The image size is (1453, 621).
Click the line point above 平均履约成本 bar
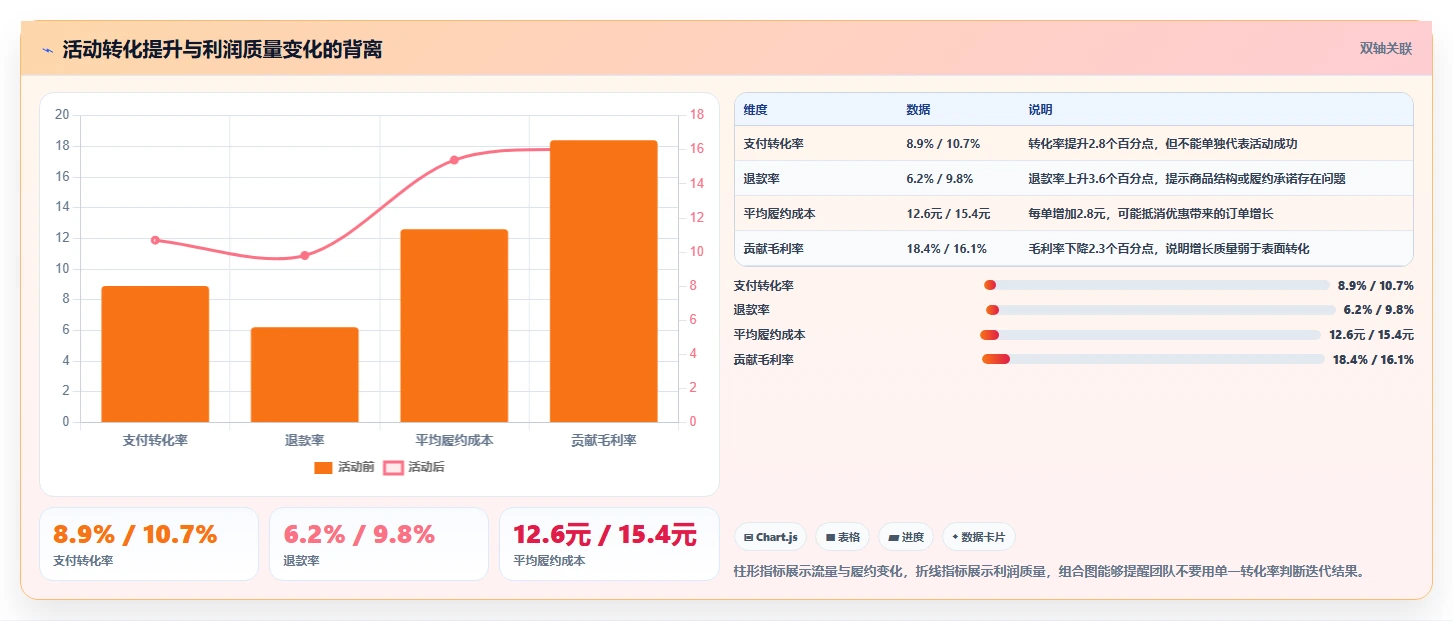point(454,160)
